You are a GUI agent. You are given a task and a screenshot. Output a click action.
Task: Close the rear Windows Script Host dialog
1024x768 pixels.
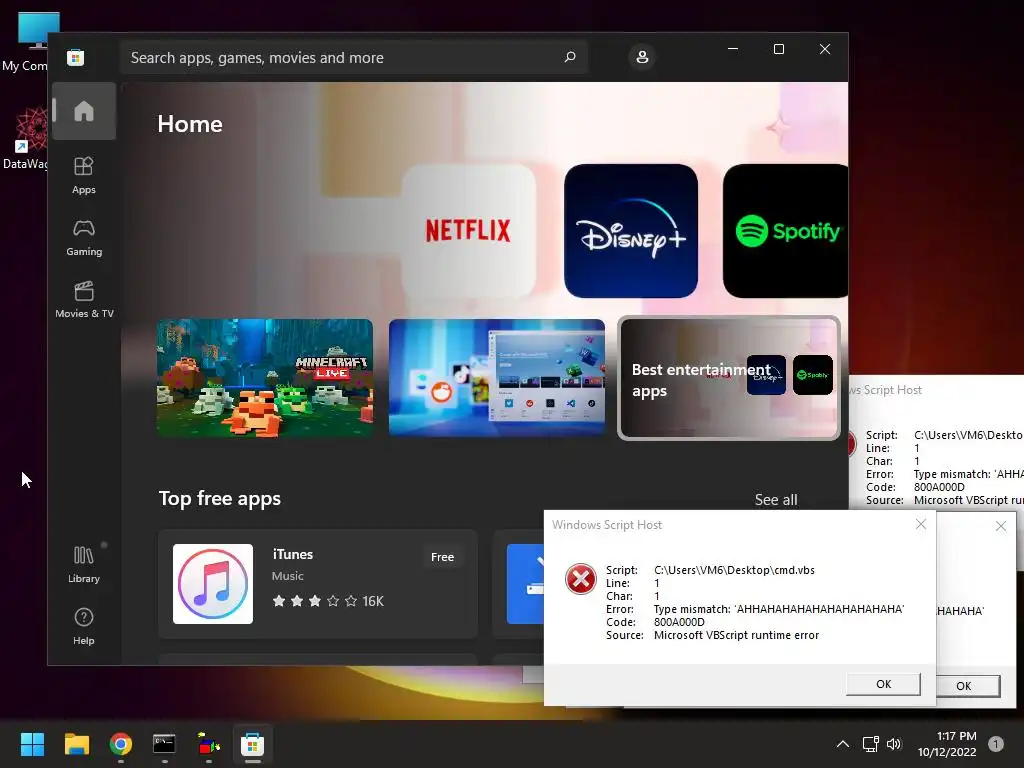1000,526
